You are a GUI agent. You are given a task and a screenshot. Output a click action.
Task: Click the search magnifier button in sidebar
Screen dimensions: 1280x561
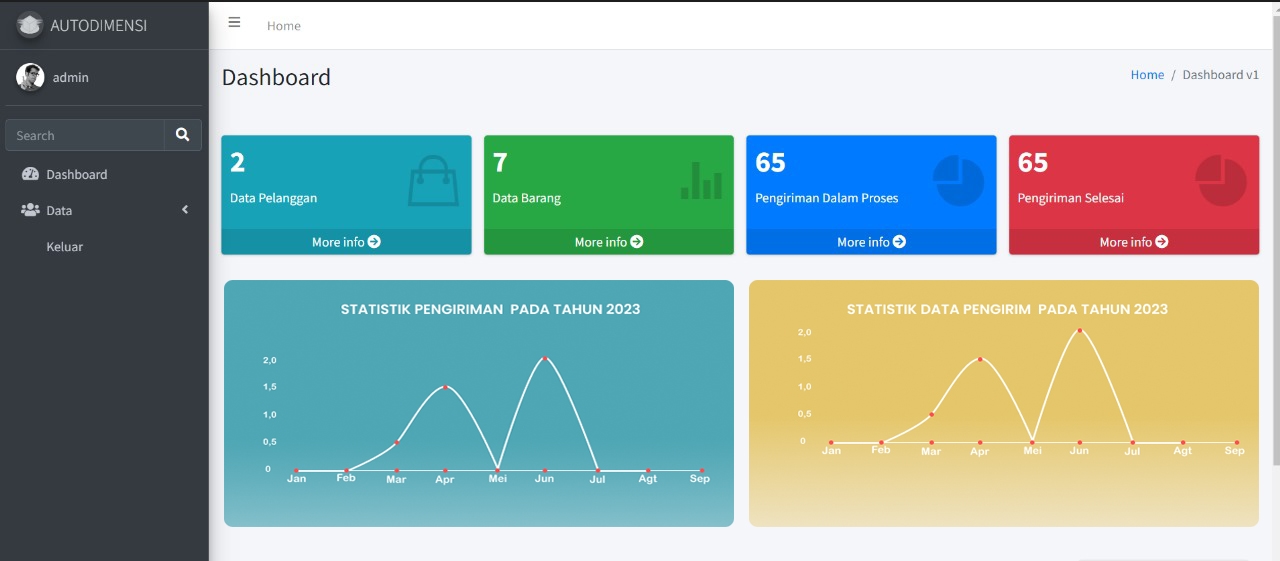click(x=182, y=135)
